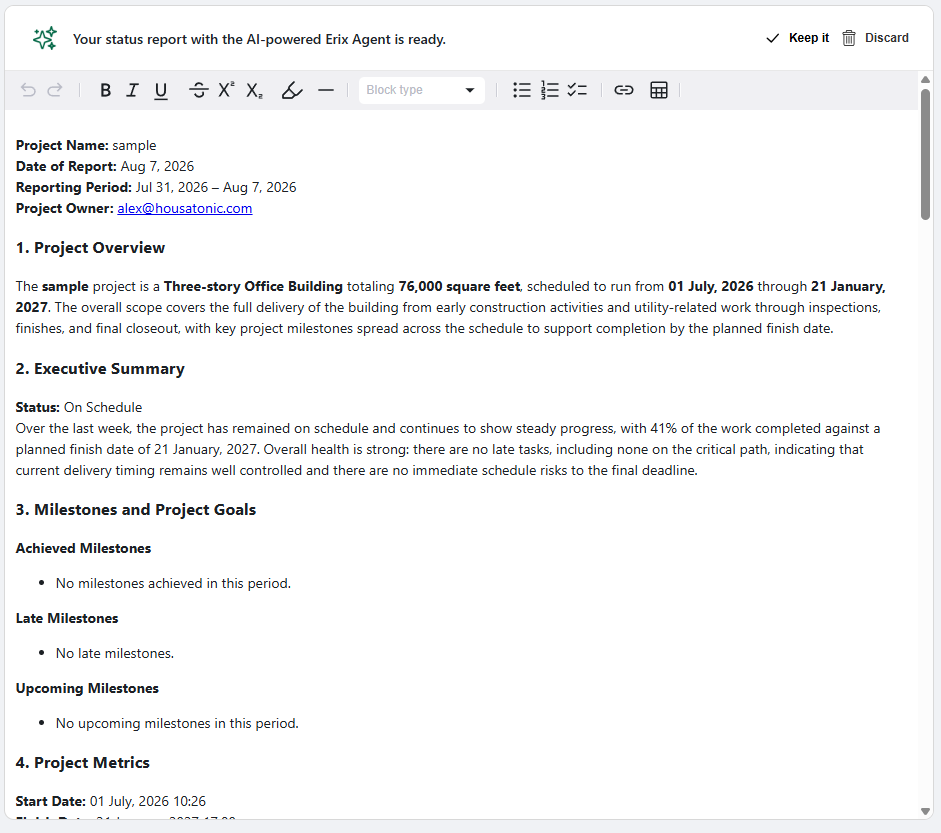Insert a hyperlink
Viewport: 941px width, 833px height.
[x=624, y=90]
